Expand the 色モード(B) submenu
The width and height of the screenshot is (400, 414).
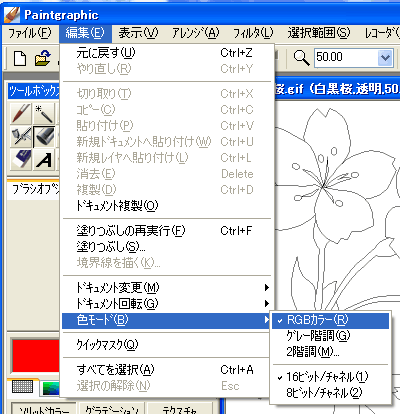pyautogui.click(x=167, y=320)
